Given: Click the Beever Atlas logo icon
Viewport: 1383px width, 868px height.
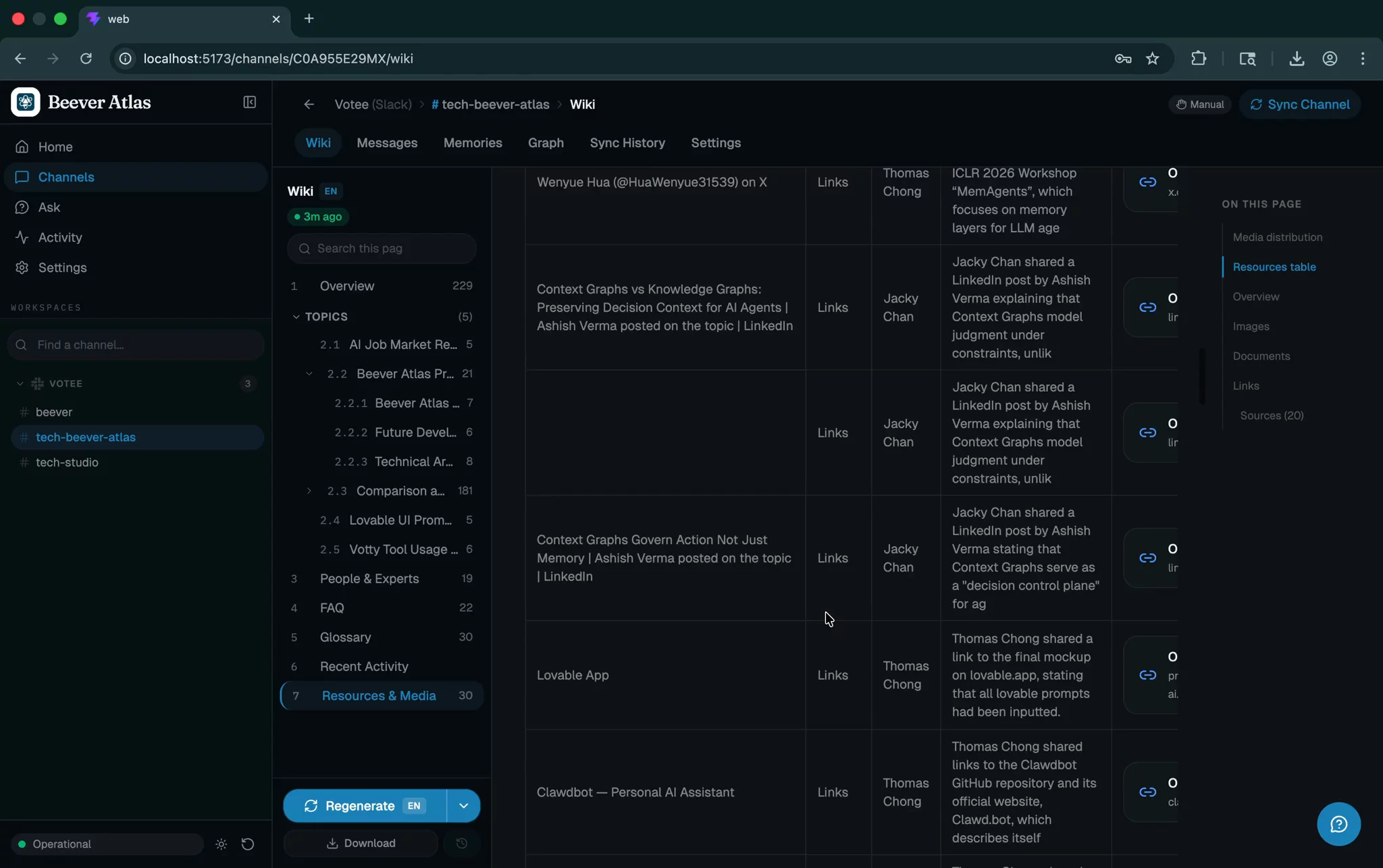Looking at the screenshot, I should click(26, 102).
